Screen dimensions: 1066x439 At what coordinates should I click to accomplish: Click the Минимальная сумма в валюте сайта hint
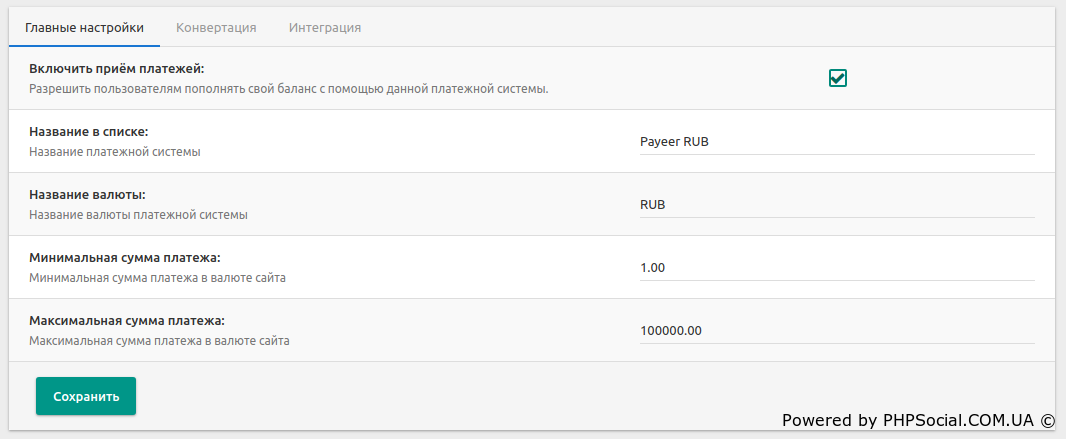click(157, 278)
